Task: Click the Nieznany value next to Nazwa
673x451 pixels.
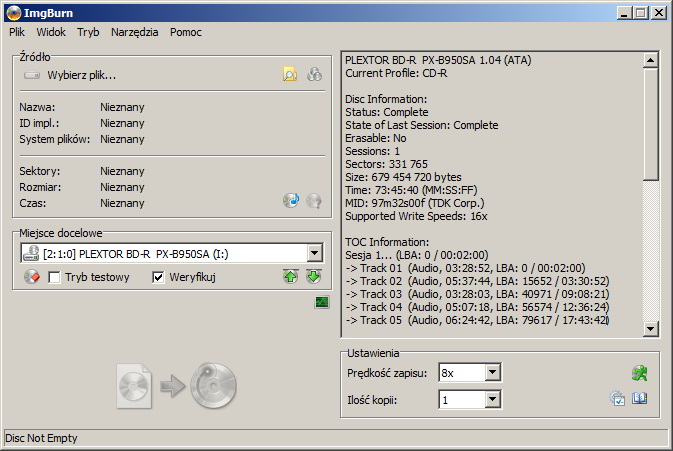Action: tap(122, 107)
